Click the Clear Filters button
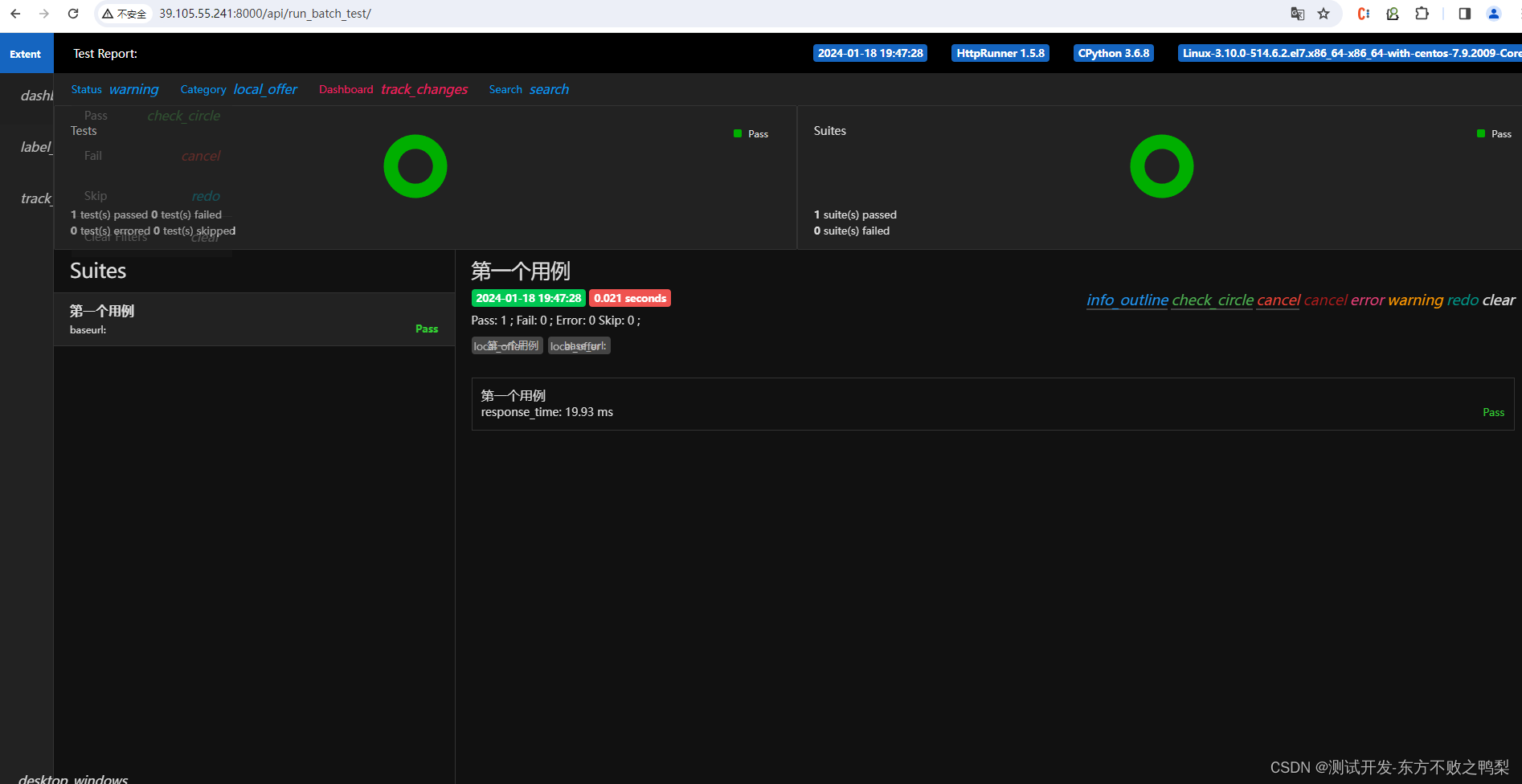1522x784 pixels. (x=115, y=236)
